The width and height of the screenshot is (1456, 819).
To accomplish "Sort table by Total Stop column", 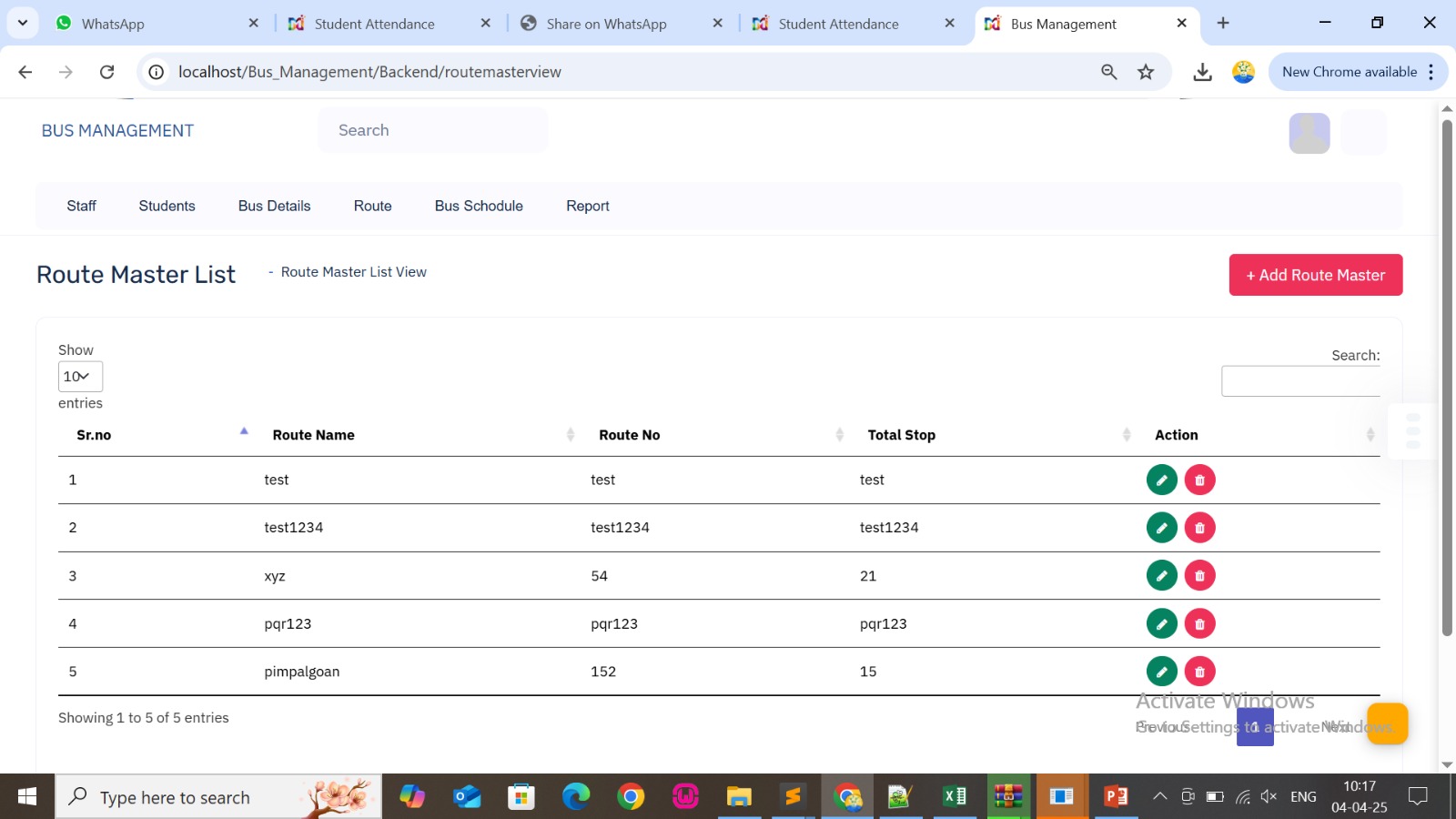I will pos(901,435).
